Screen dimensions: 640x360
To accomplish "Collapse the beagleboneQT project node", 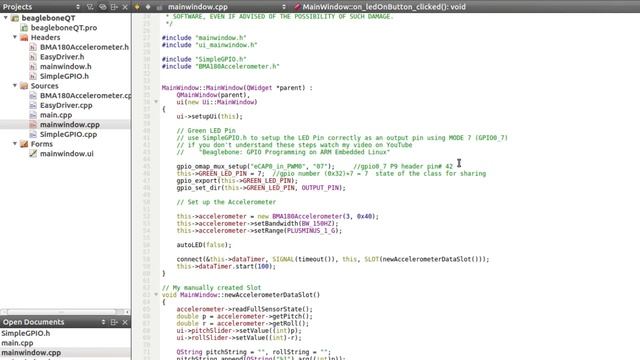I will click(x=6, y=18).
